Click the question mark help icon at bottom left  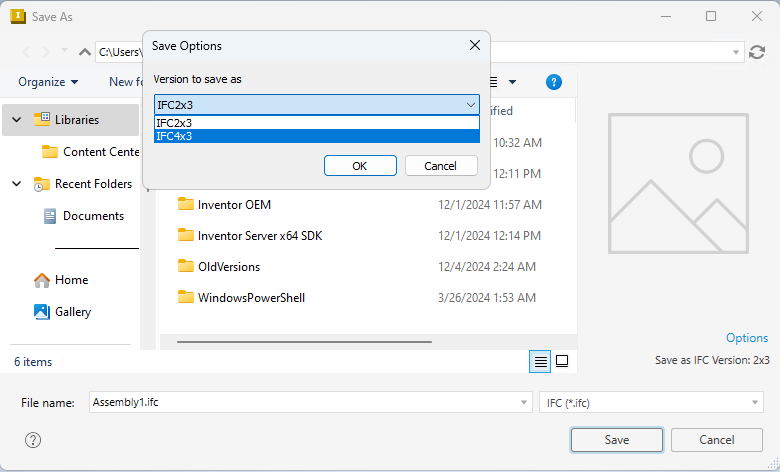pyautogui.click(x=33, y=440)
